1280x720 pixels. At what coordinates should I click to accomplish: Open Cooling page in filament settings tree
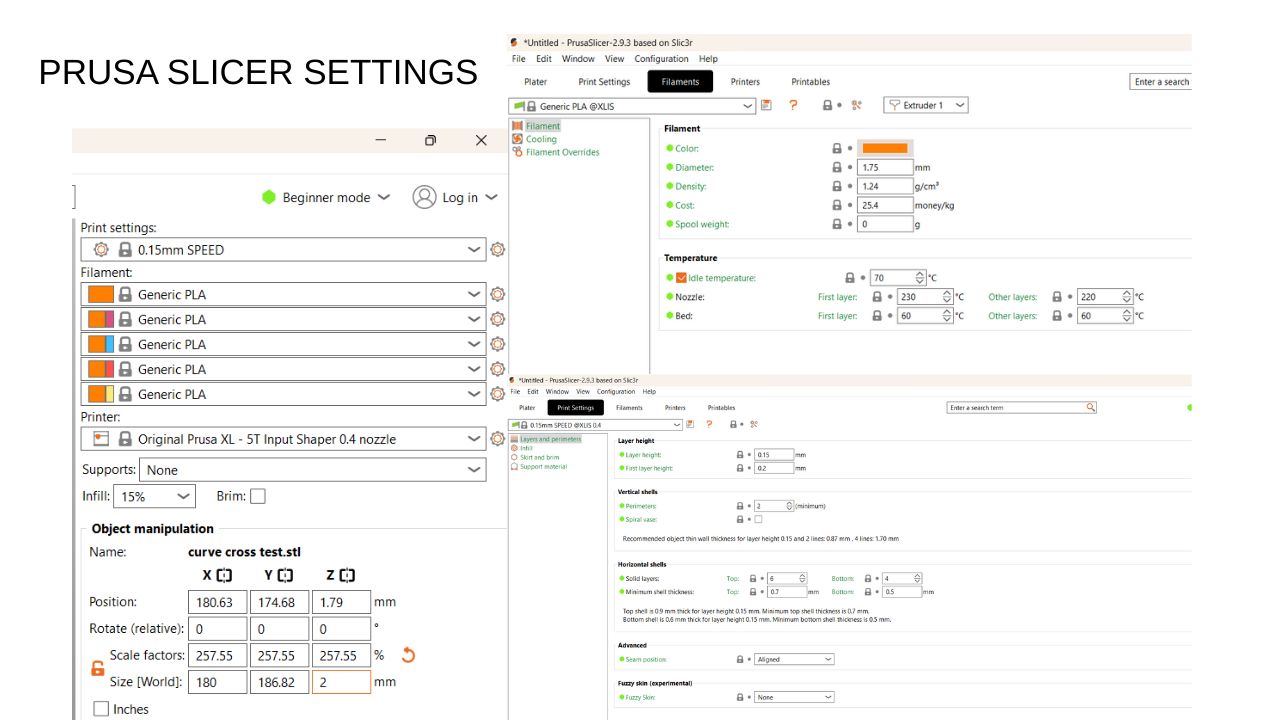pos(541,139)
